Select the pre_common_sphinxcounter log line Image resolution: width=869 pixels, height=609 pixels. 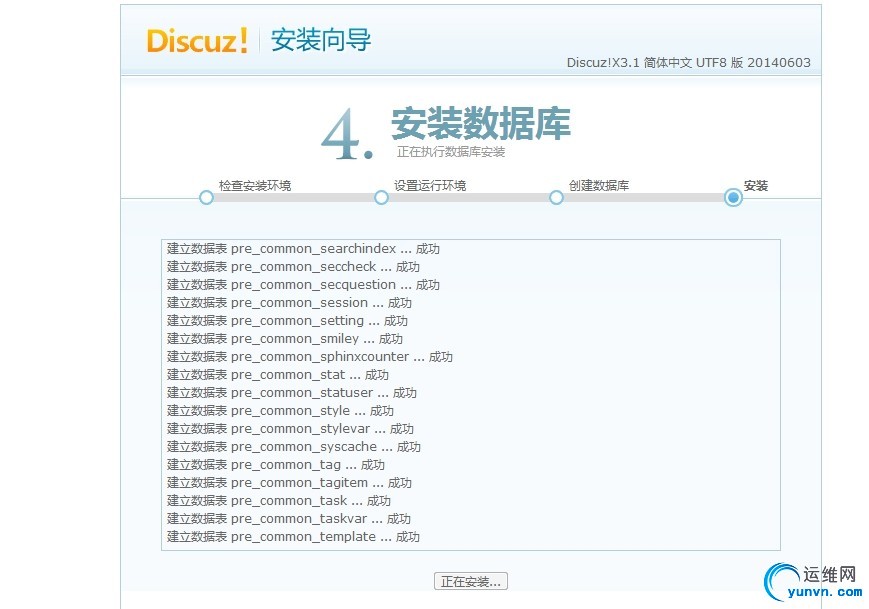[310, 357]
